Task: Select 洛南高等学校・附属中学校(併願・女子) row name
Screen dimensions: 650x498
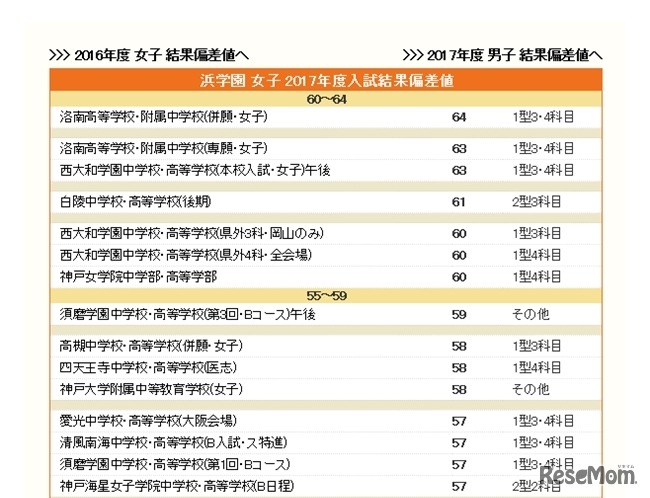Action: tap(164, 117)
